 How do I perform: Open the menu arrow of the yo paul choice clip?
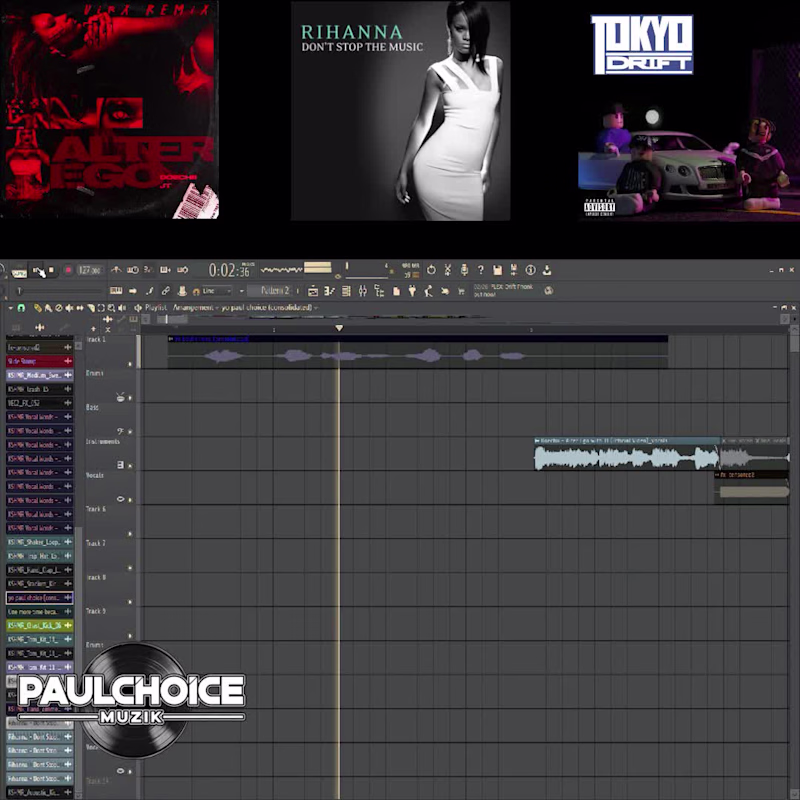(171, 339)
